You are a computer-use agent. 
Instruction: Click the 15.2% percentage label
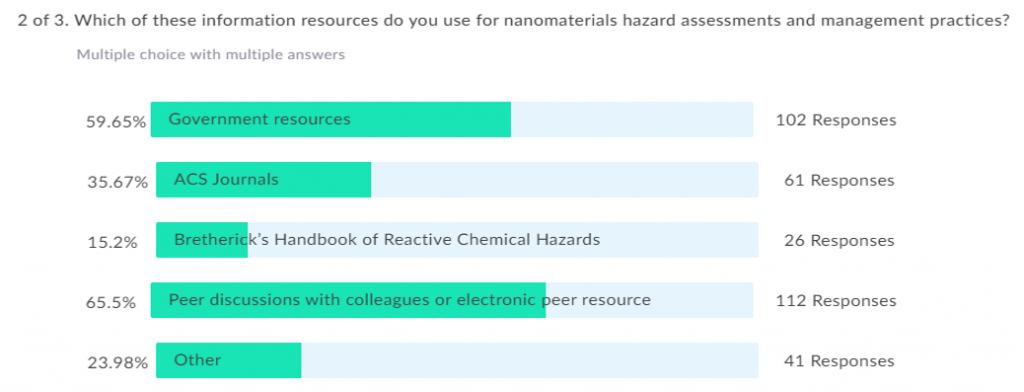112,242
